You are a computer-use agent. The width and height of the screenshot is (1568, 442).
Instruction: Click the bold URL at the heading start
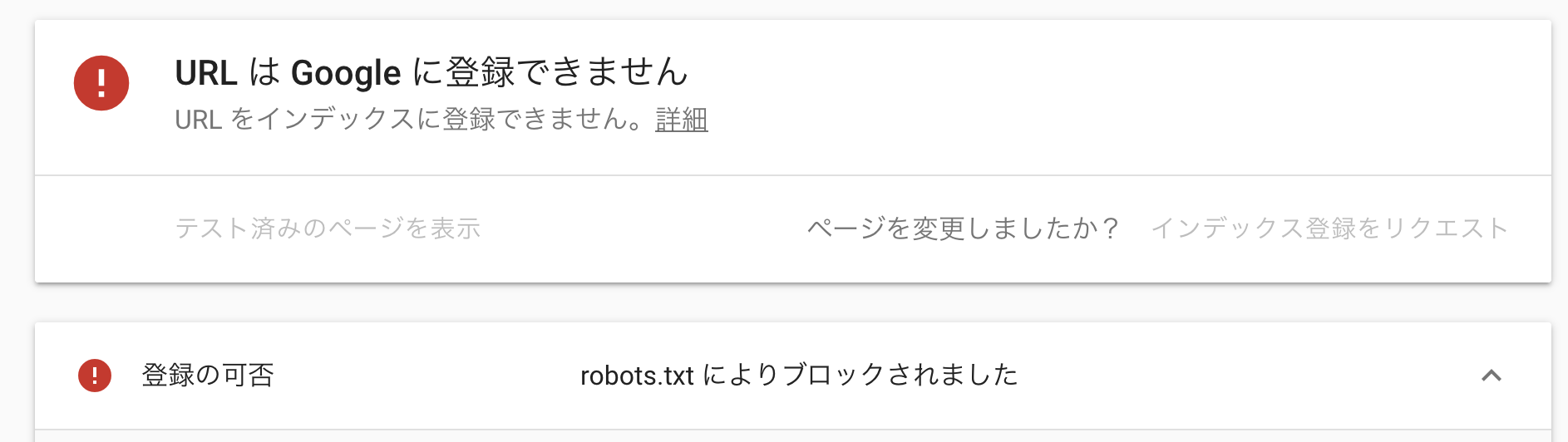tap(206, 73)
